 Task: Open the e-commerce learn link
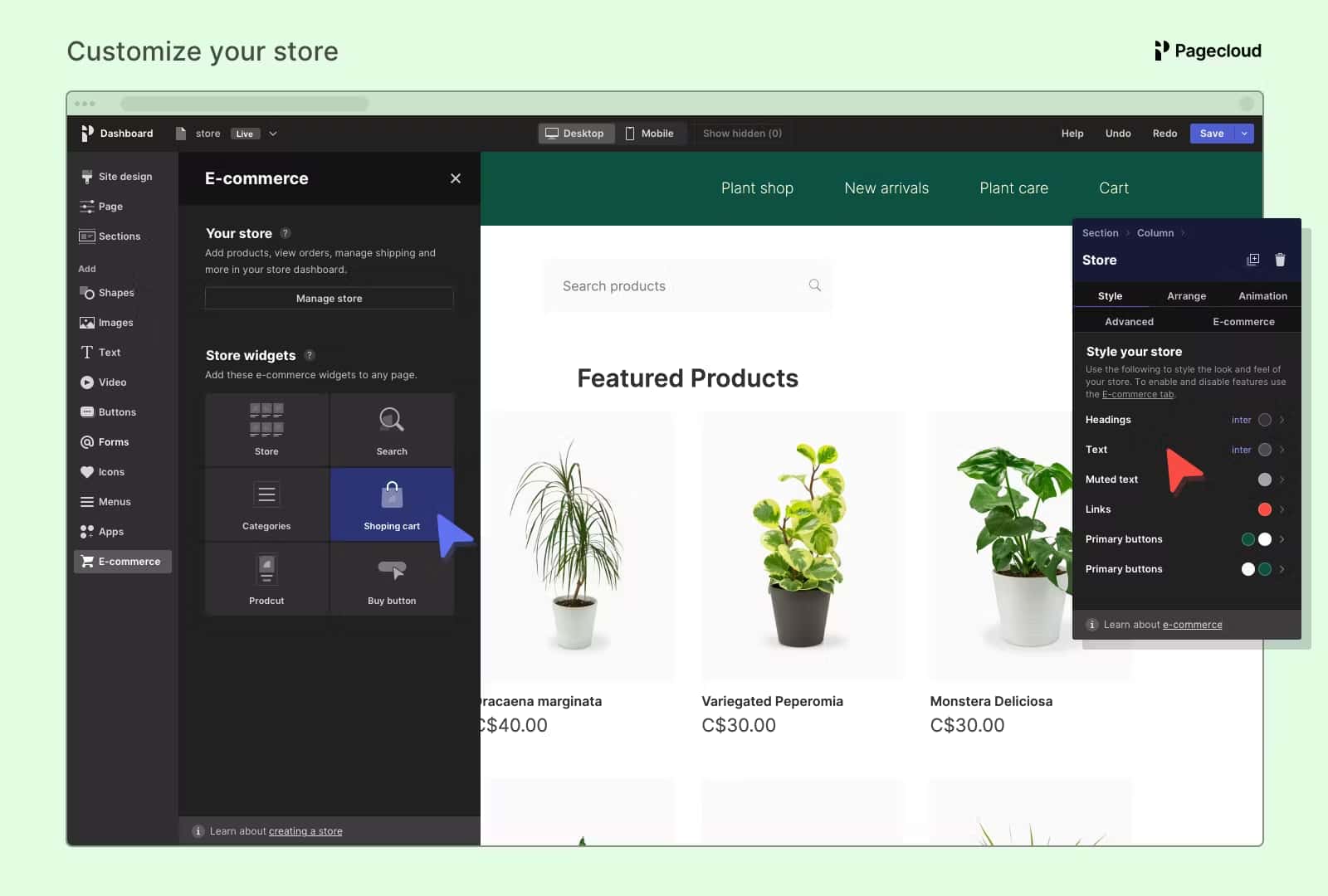(x=1192, y=625)
